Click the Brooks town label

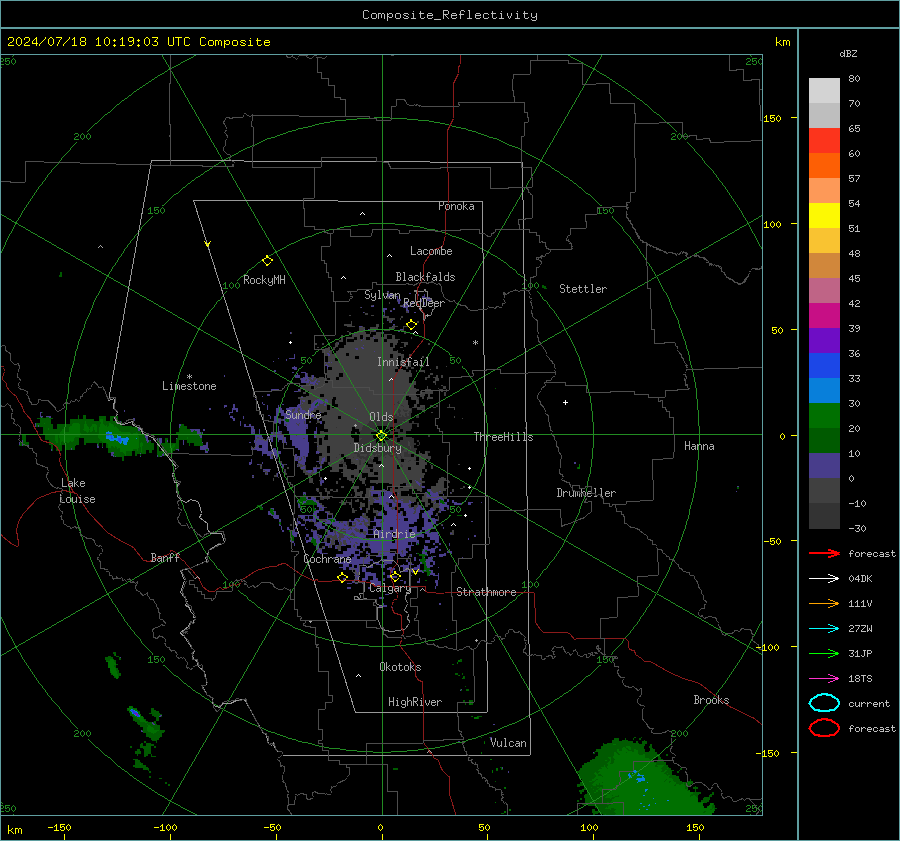[711, 700]
